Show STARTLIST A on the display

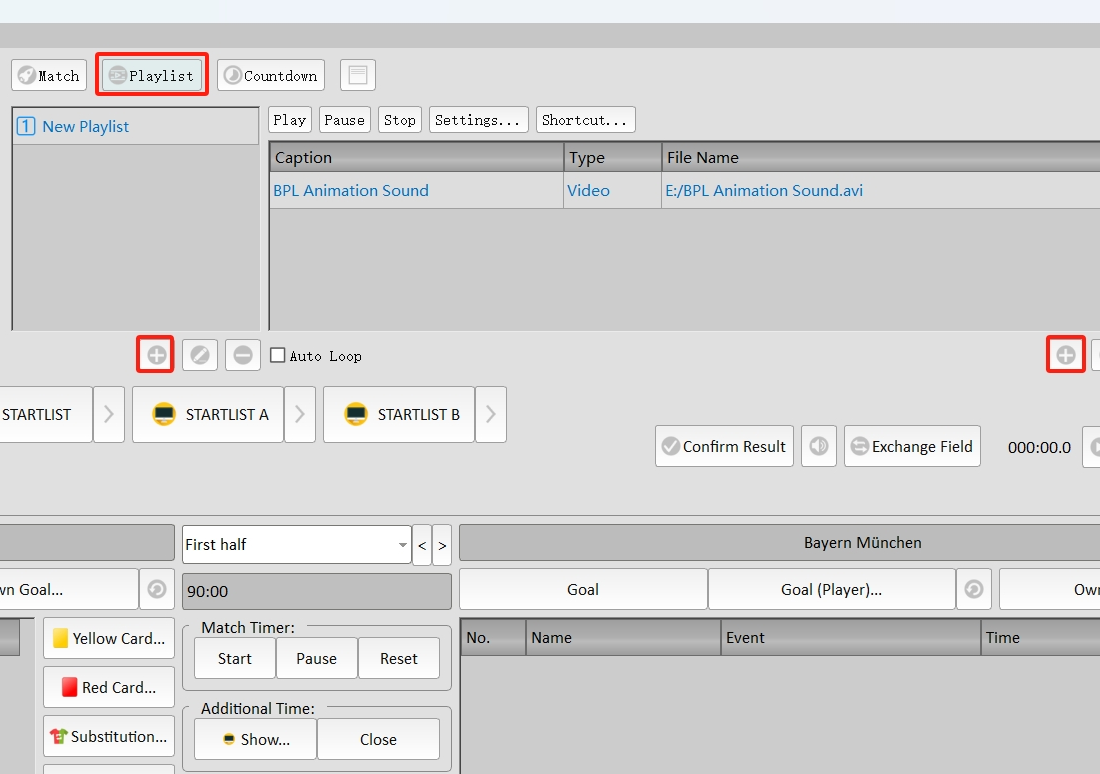click(209, 415)
